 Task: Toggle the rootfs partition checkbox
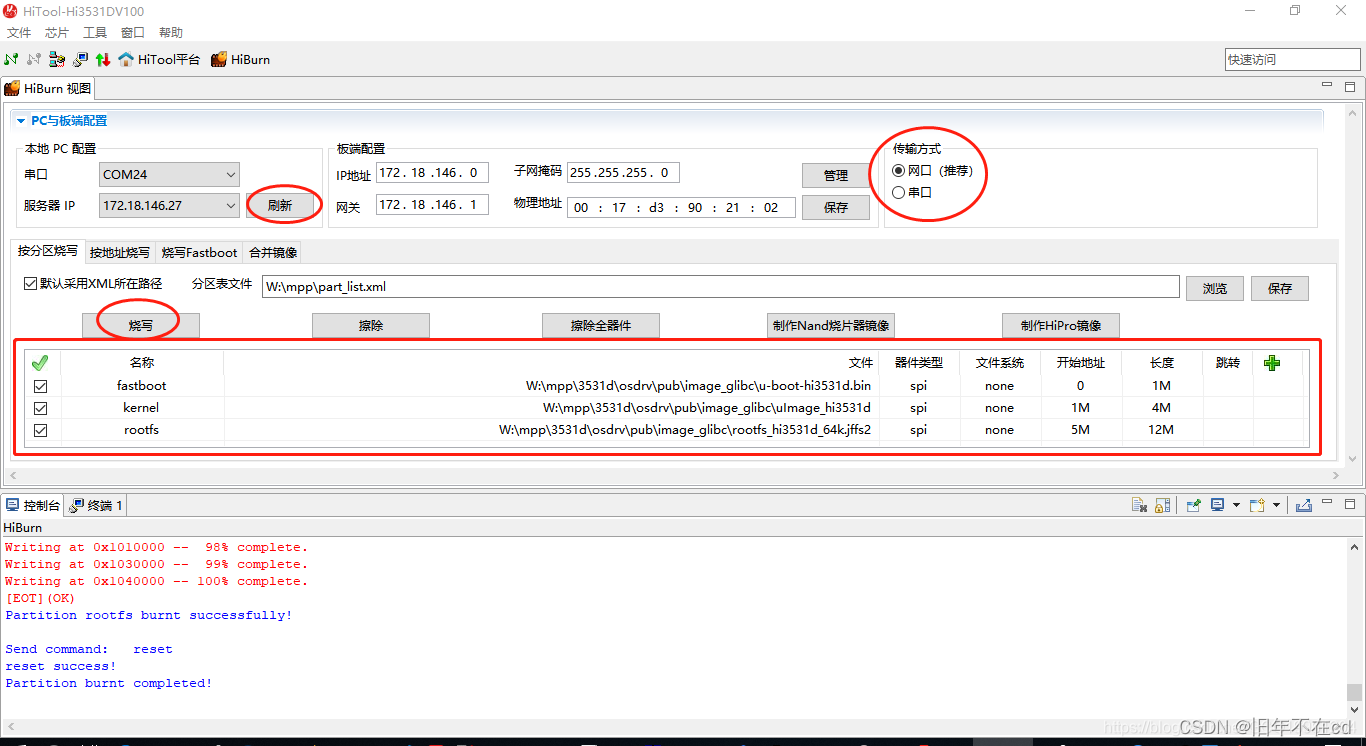point(41,430)
